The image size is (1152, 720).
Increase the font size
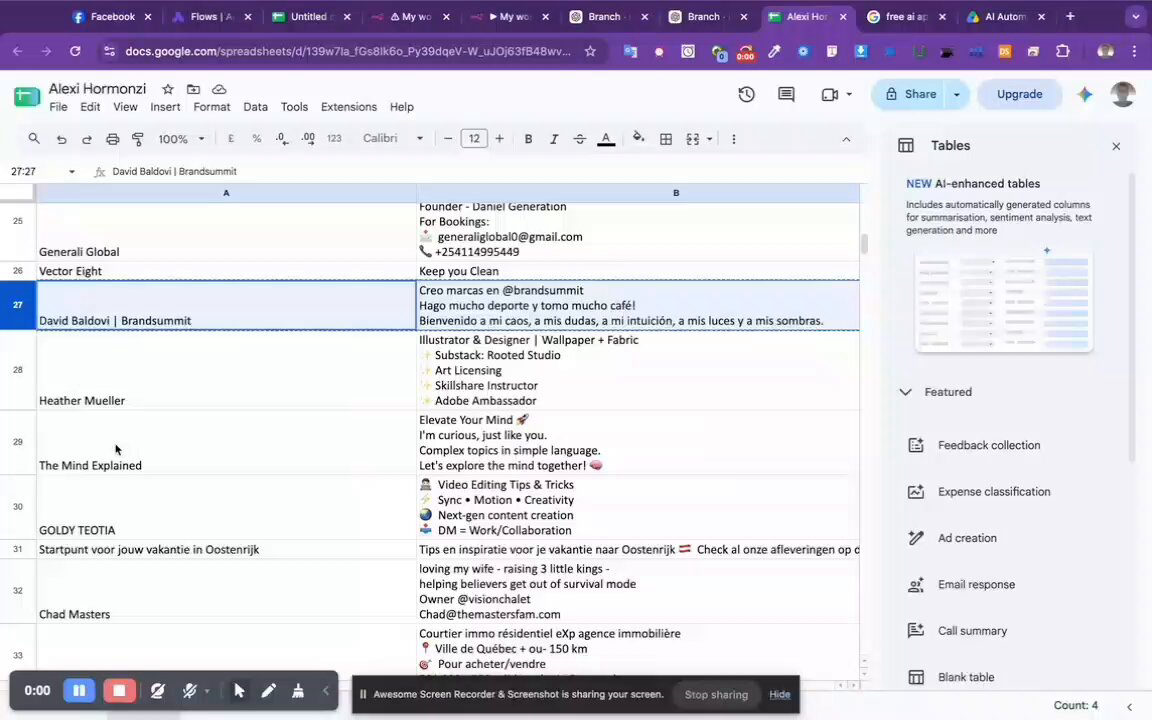[500, 138]
